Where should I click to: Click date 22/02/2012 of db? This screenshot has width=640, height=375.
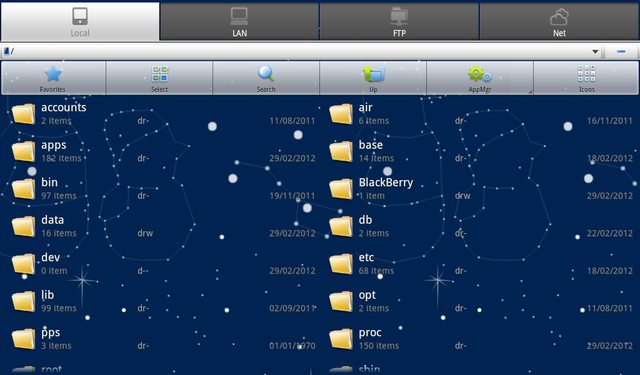click(610, 233)
